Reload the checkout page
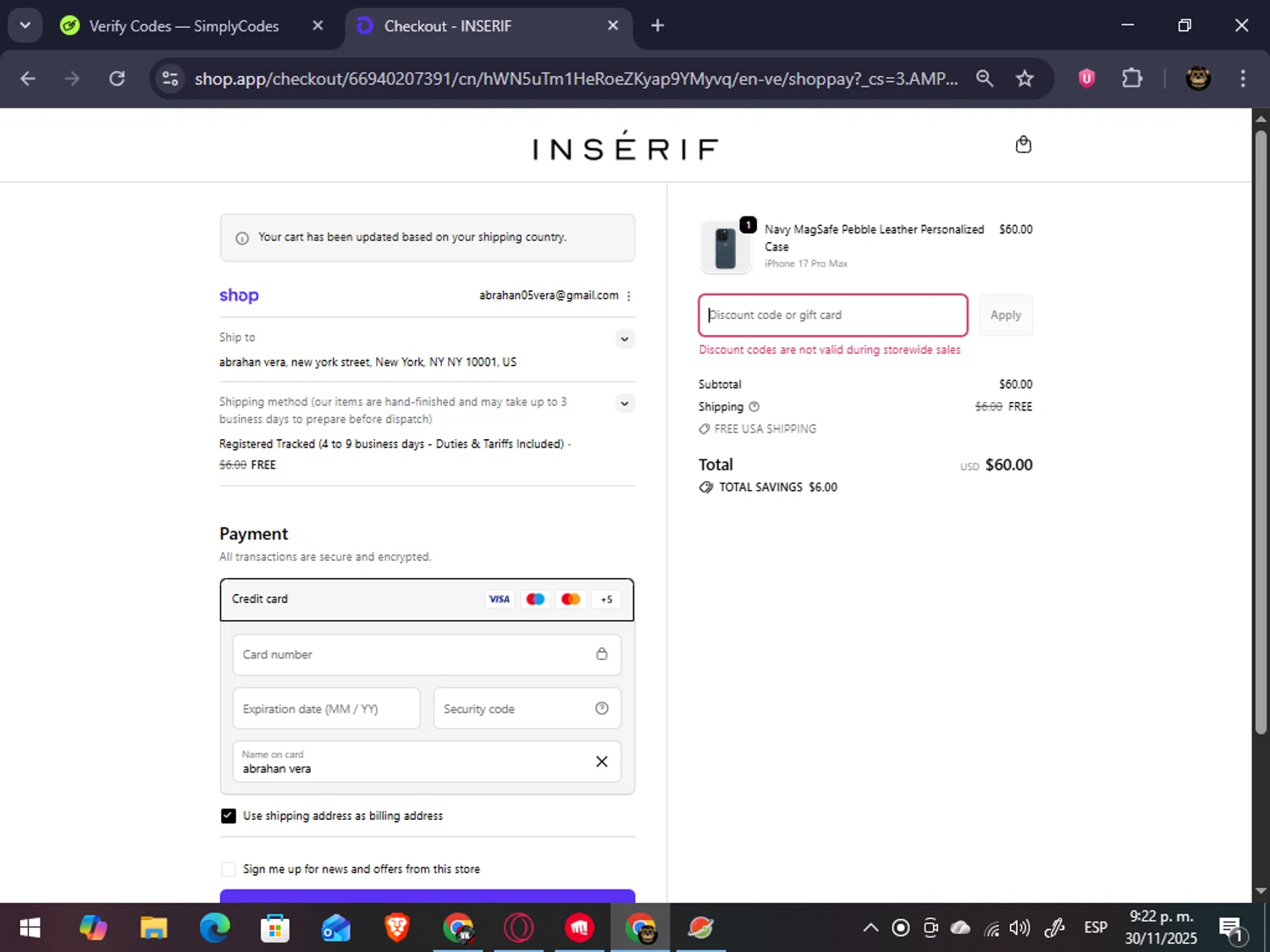1270x952 pixels. [x=117, y=79]
